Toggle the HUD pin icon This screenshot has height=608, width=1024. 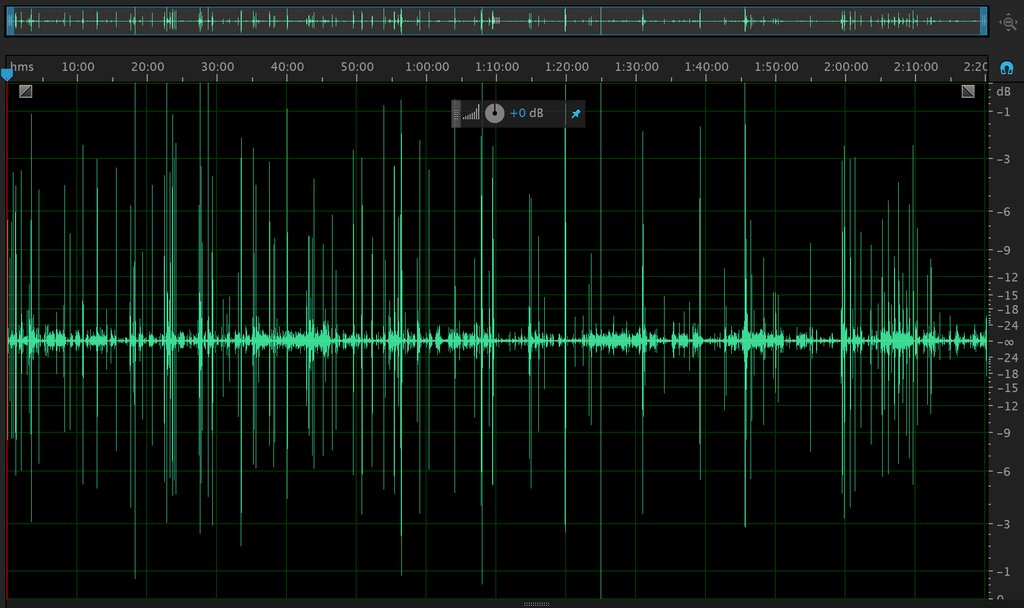coord(575,114)
